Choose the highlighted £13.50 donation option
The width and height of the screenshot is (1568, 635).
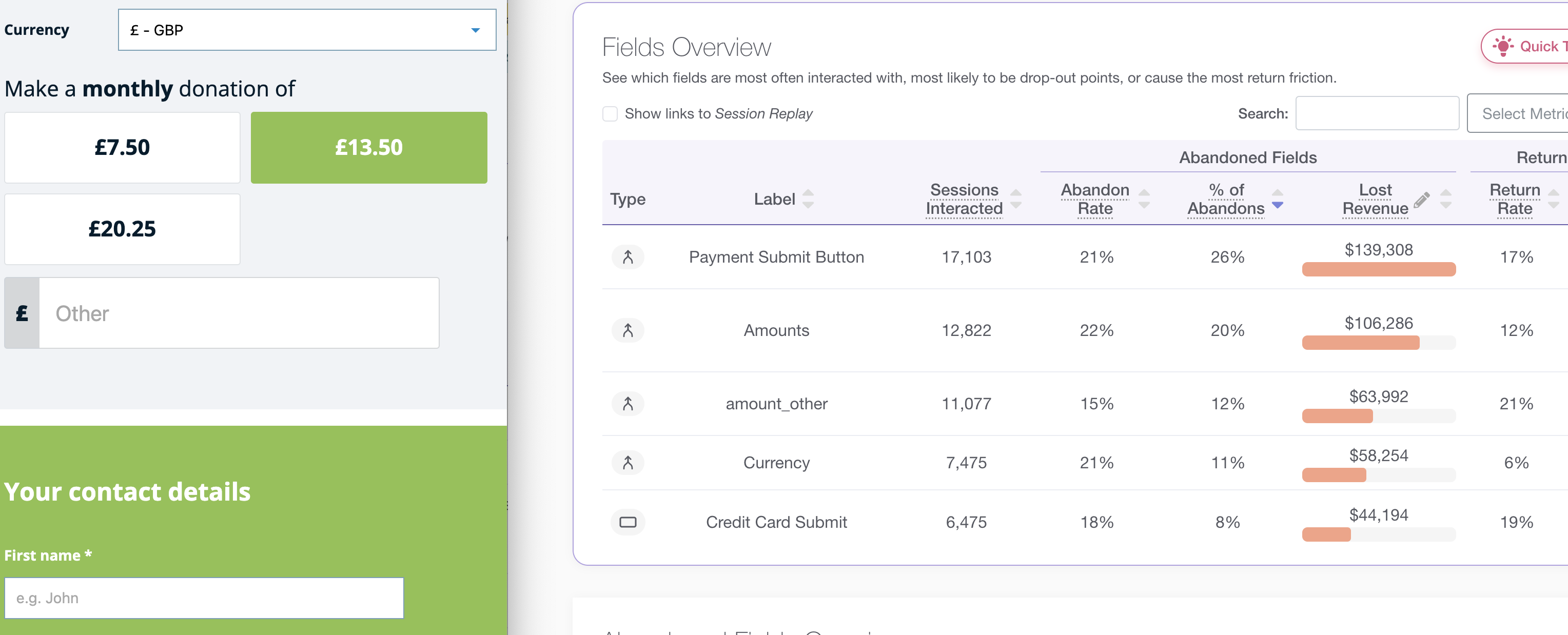coord(369,147)
